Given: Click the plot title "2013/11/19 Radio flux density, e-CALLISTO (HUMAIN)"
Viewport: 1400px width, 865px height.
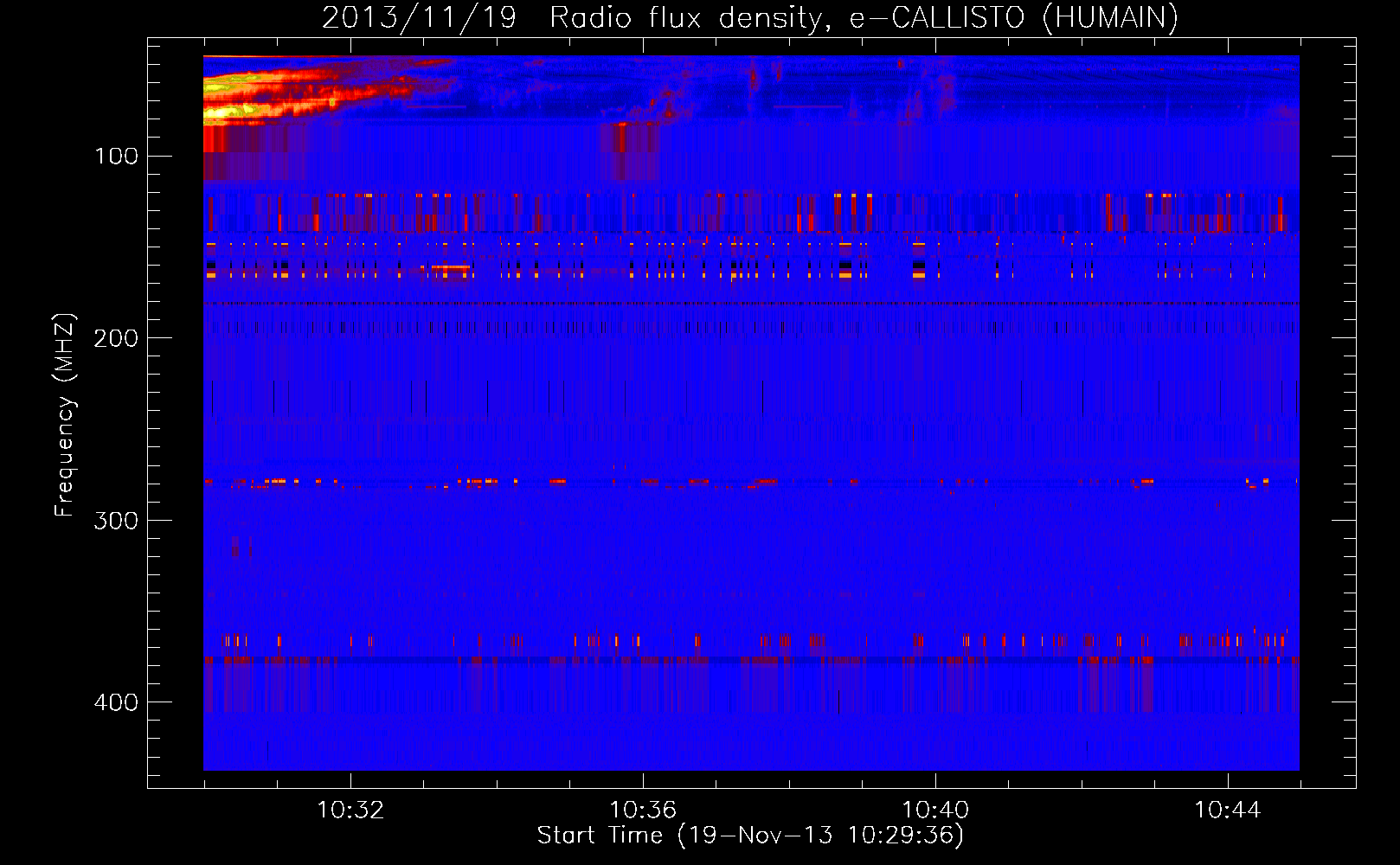Looking at the screenshot, I should (x=750, y=17).
